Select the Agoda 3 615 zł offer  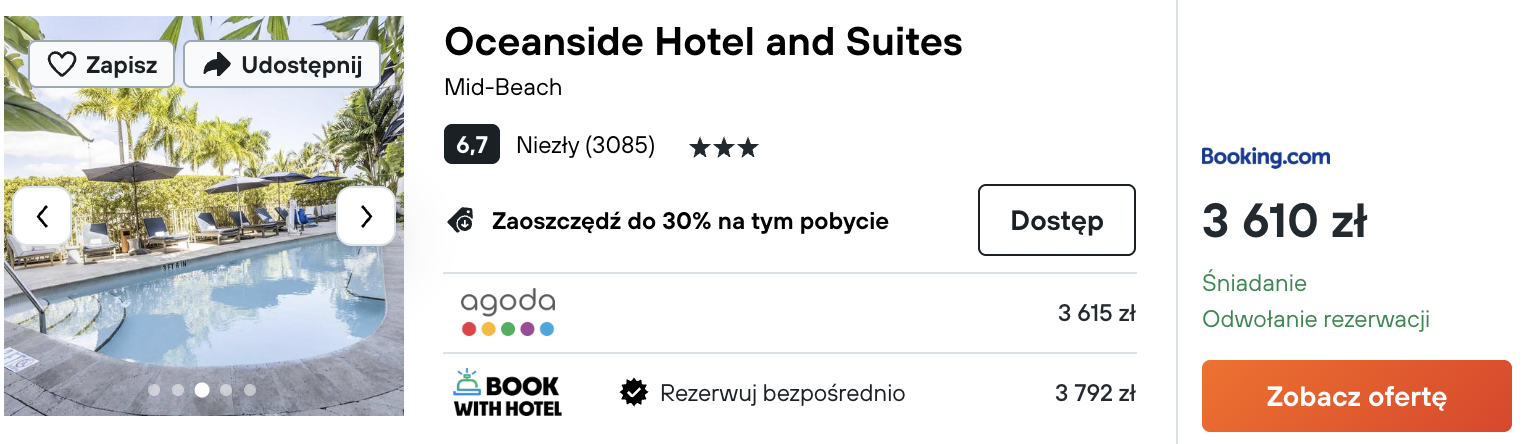click(790, 313)
